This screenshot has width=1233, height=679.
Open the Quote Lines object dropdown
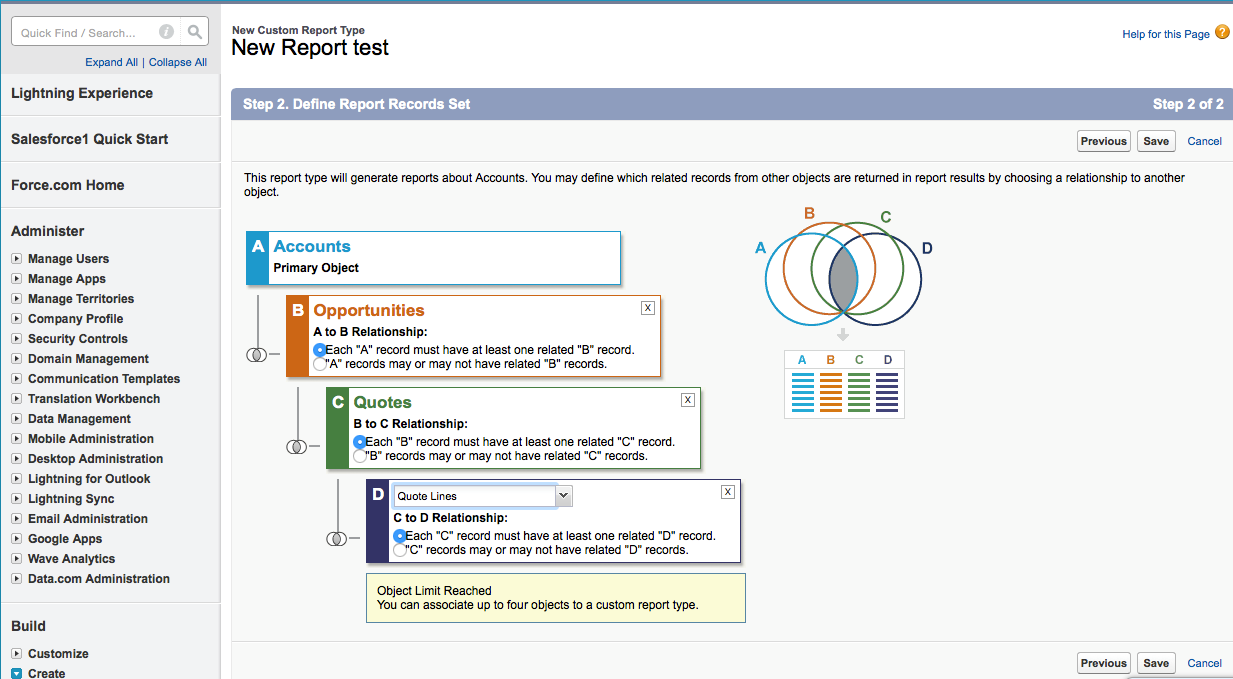pos(562,495)
